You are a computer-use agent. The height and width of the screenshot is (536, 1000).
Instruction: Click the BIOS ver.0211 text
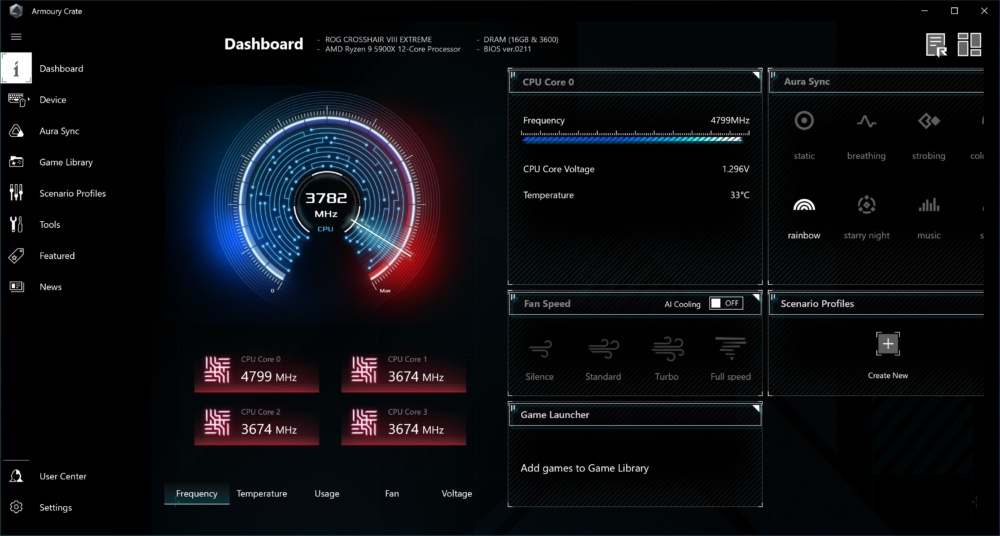(x=508, y=48)
